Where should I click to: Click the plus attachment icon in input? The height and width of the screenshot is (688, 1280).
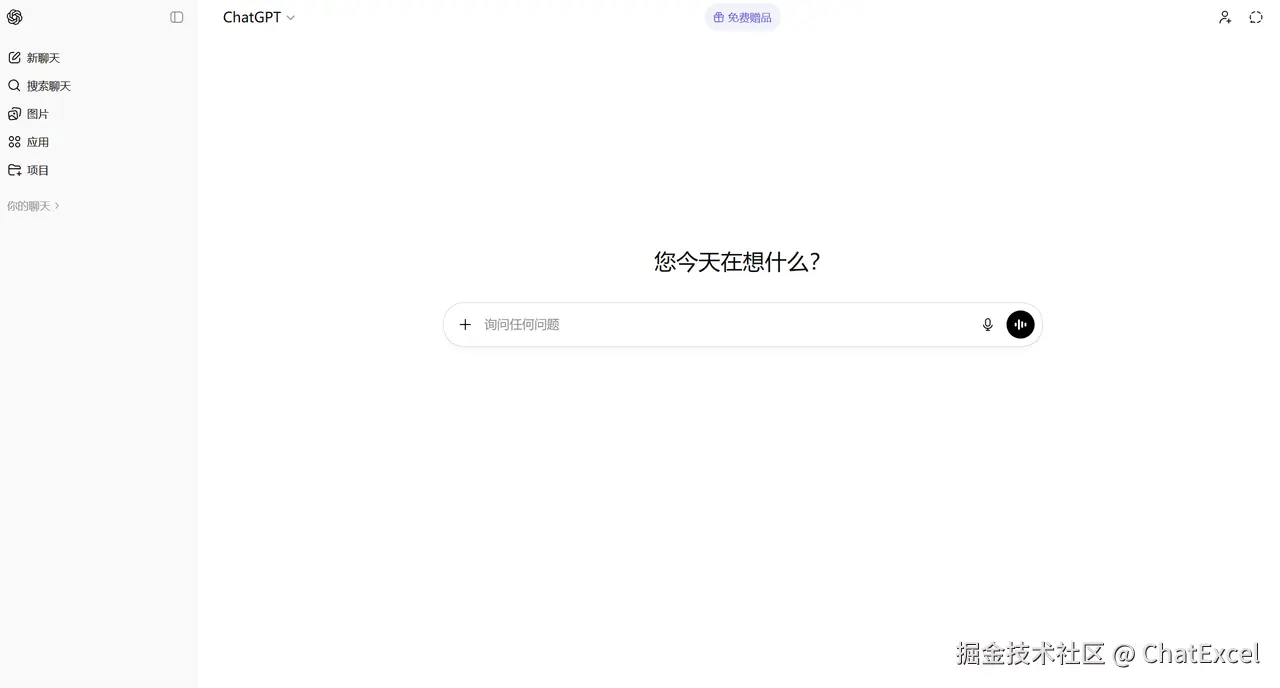pyautogui.click(x=465, y=324)
